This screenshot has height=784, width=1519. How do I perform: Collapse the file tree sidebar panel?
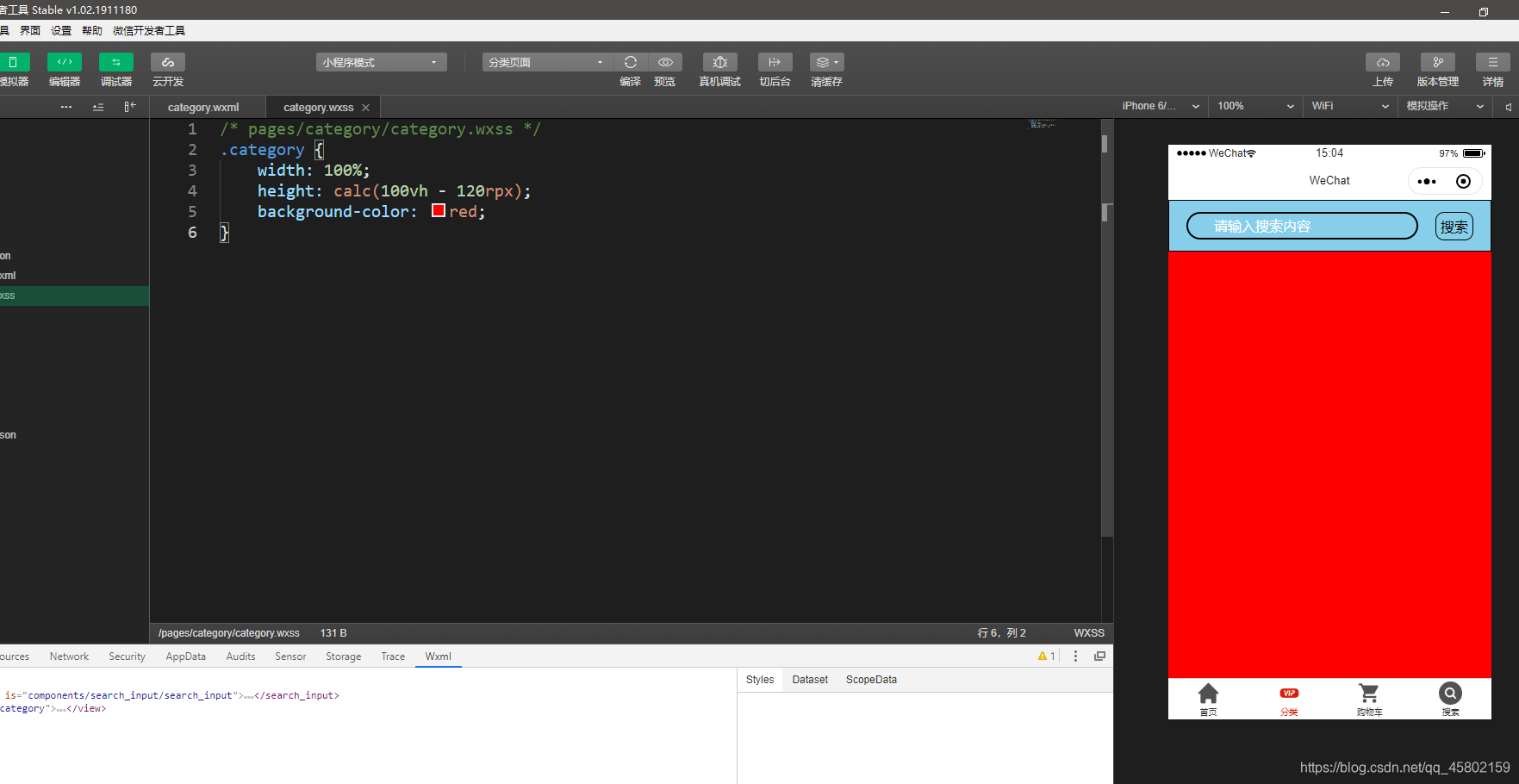(130, 107)
